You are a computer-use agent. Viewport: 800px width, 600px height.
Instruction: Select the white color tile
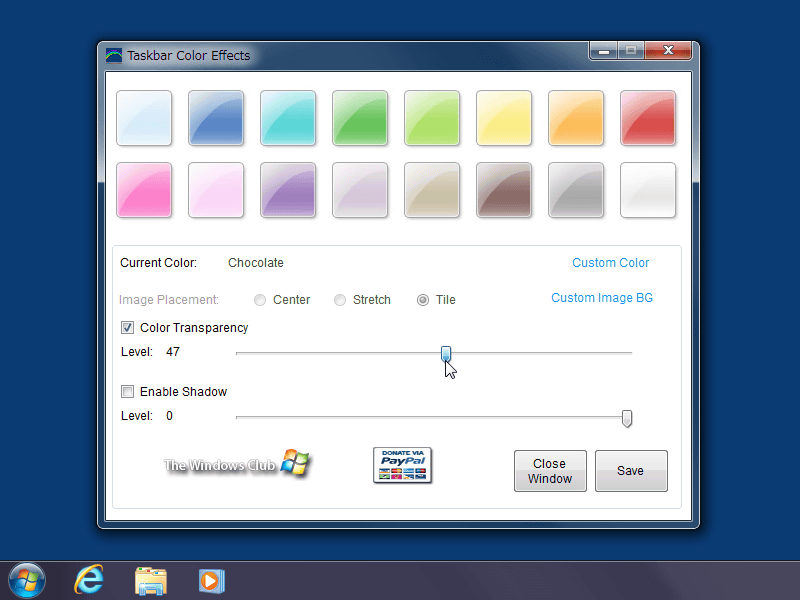[x=647, y=190]
